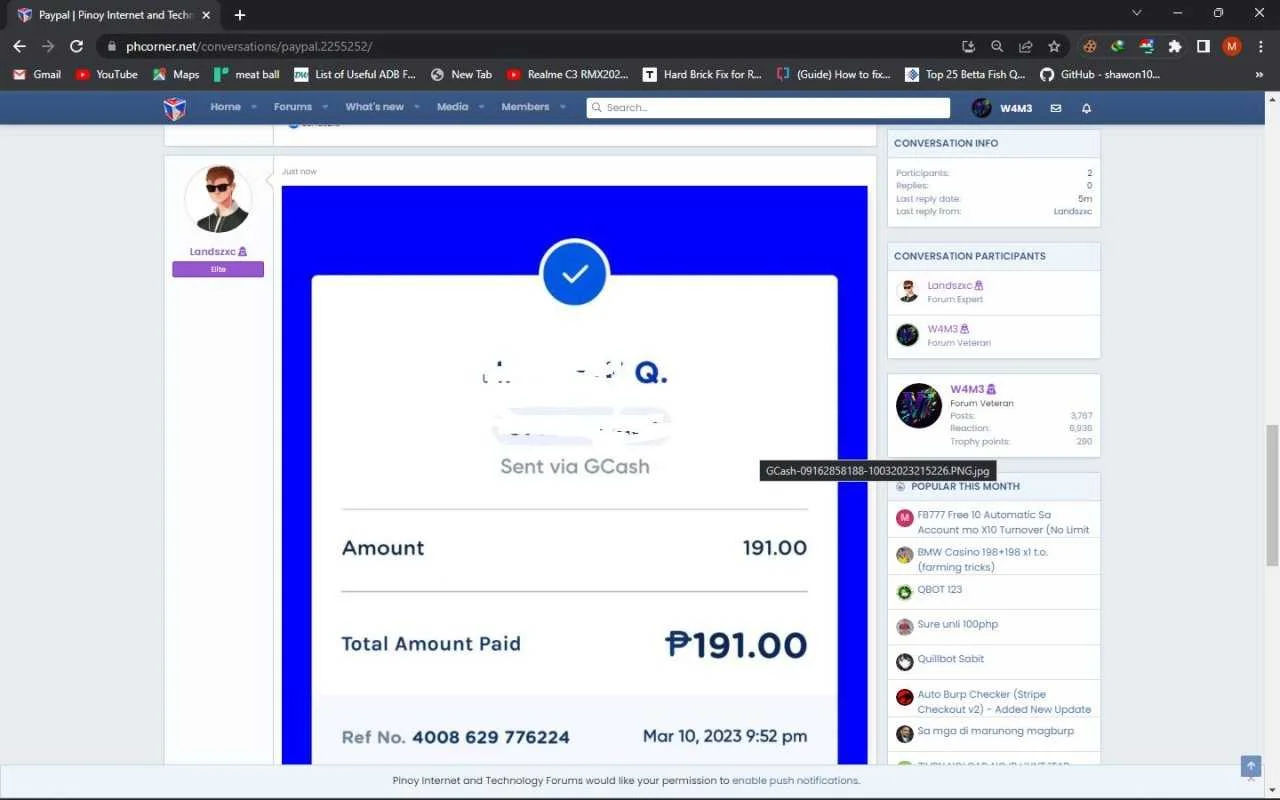Click the forward navigation arrow
This screenshot has width=1280, height=800.
click(48, 46)
